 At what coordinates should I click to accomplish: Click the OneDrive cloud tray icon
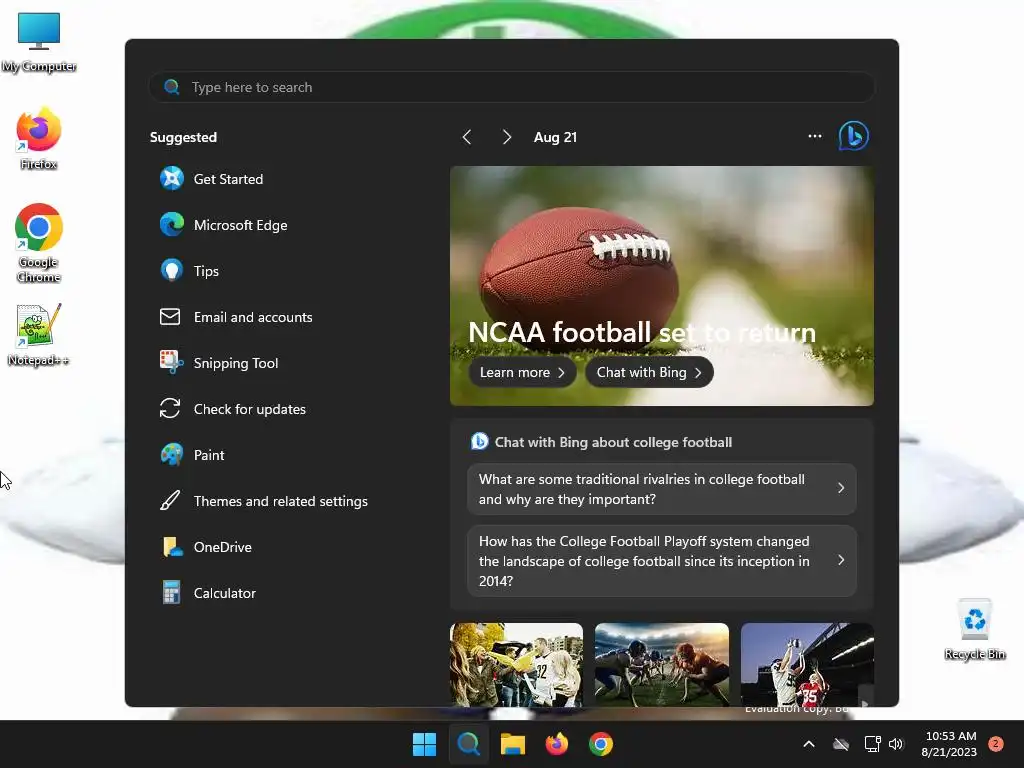(x=841, y=744)
